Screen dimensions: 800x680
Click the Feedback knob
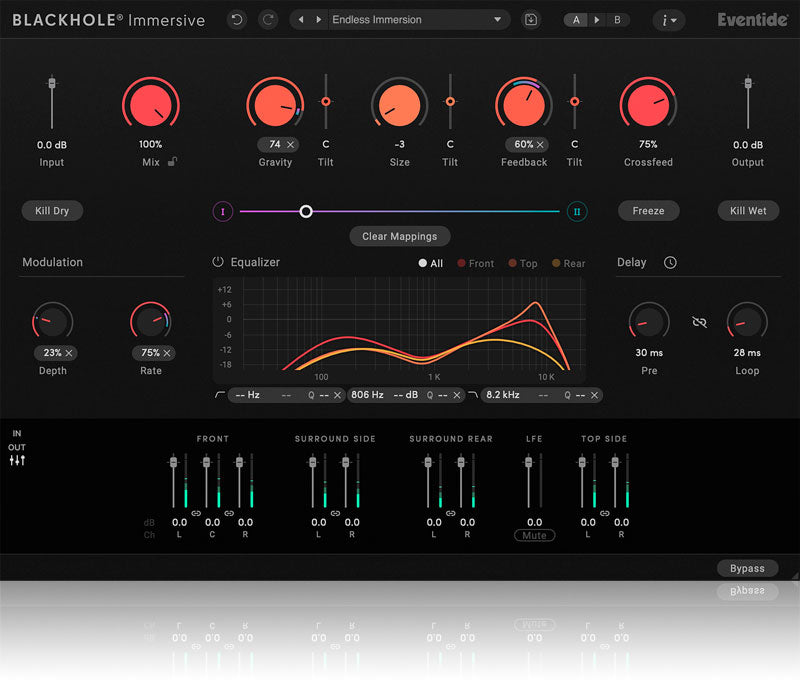[524, 105]
